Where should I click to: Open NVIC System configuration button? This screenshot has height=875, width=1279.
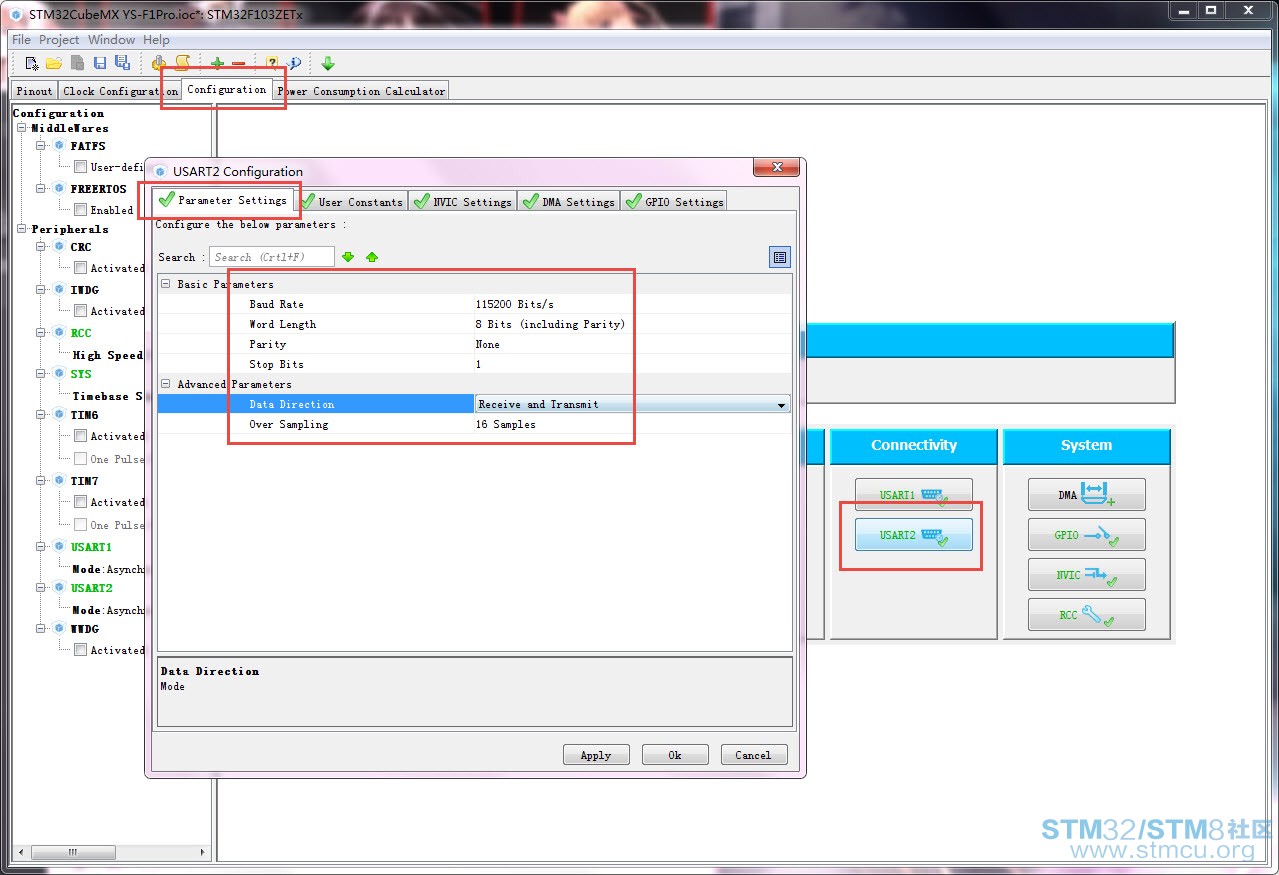pos(1087,574)
